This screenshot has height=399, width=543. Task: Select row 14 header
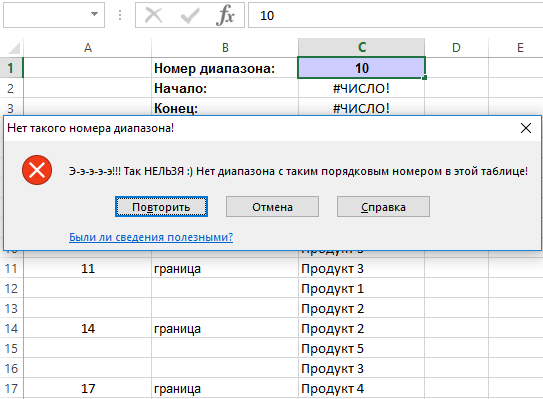pyautogui.click(x=11, y=328)
